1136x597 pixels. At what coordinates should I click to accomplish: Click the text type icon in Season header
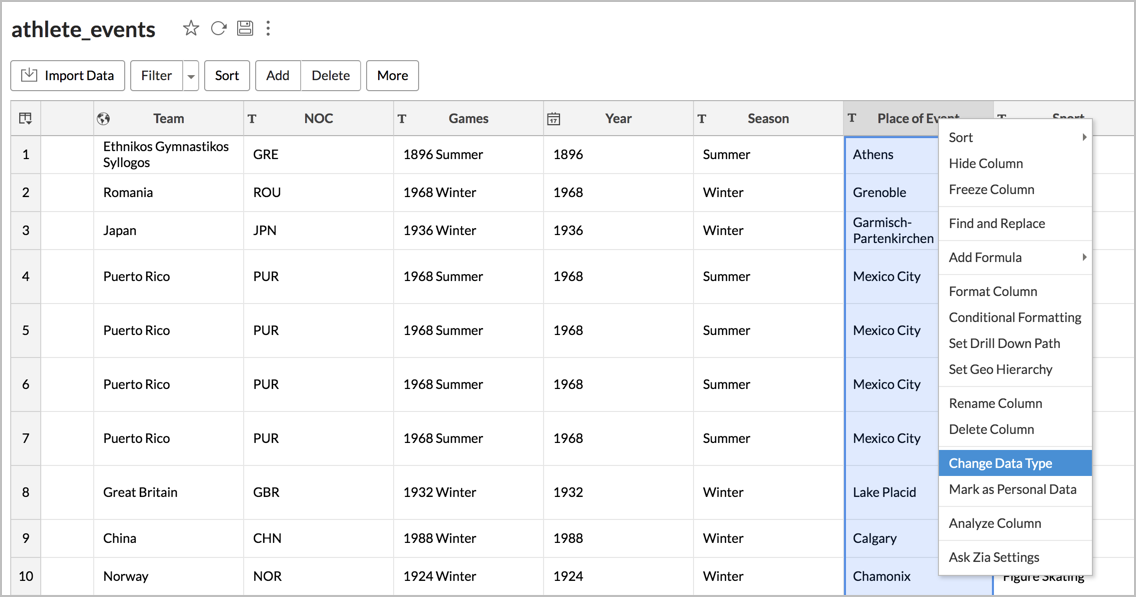(x=702, y=118)
